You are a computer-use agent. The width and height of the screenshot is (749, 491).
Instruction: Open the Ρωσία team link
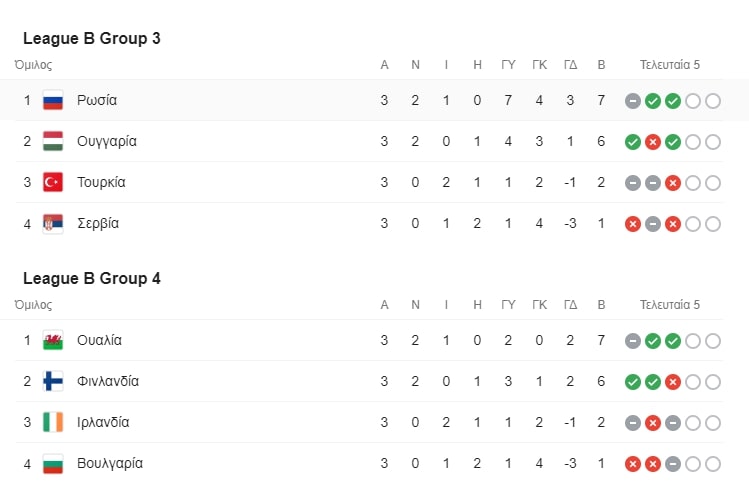(x=97, y=100)
